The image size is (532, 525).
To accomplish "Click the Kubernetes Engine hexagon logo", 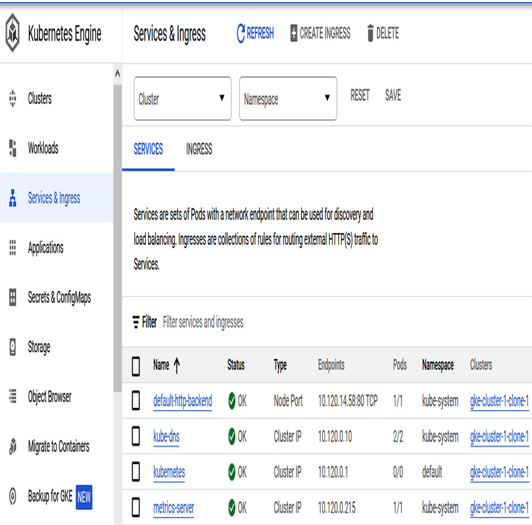I will (x=13, y=33).
